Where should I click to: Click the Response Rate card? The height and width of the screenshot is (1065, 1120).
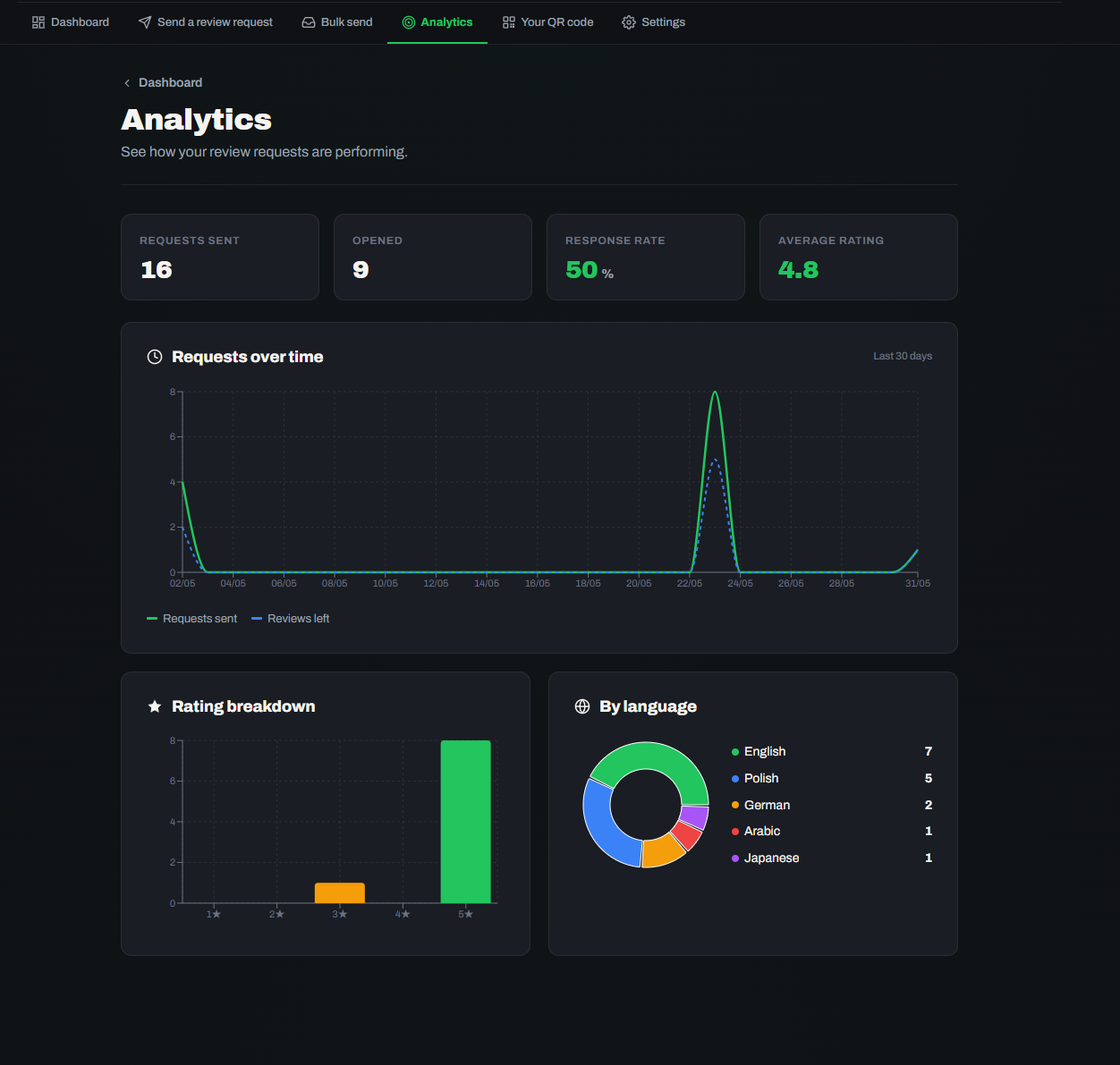tap(646, 258)
